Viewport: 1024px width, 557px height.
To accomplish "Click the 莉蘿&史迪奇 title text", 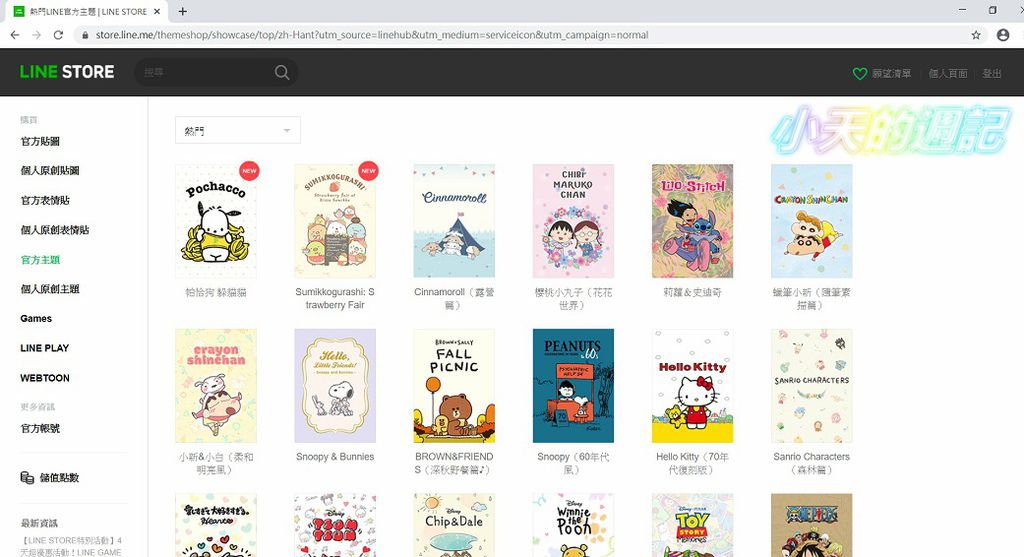I will [x=692, y=293].
